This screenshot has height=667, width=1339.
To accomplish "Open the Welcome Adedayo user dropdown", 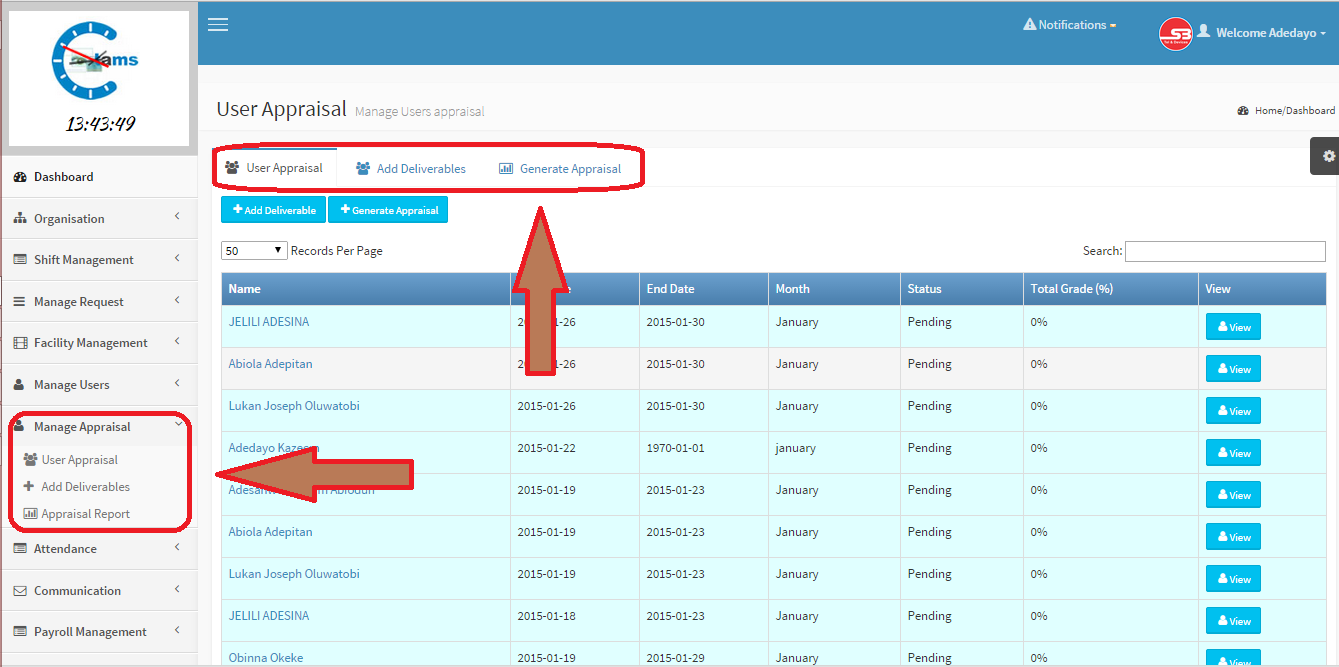I will coord(1270,33).
